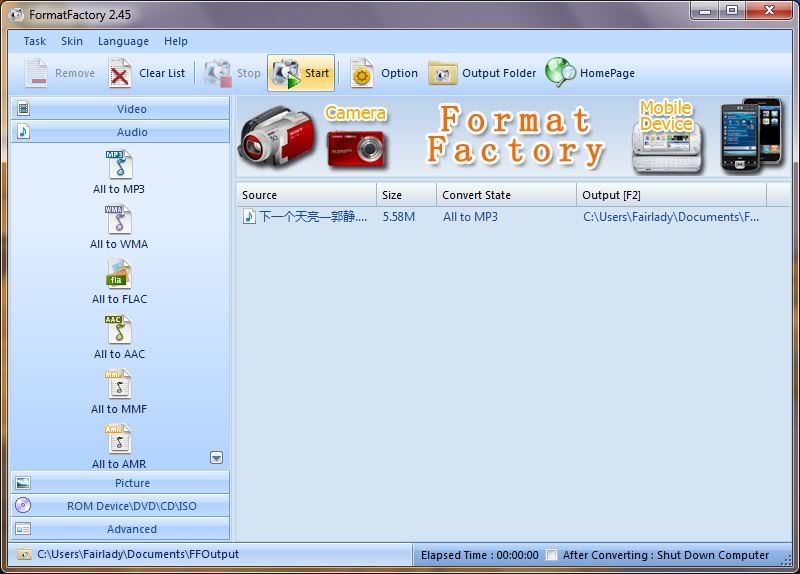Screen dimensions: 800x574
Task: Open the Task menu
Action: [x=34, y=41]
